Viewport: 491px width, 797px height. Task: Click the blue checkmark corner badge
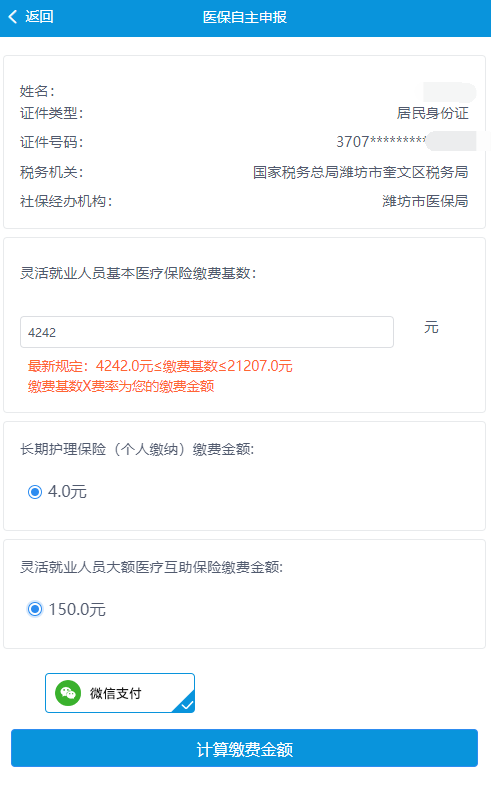tap(186, 703)
